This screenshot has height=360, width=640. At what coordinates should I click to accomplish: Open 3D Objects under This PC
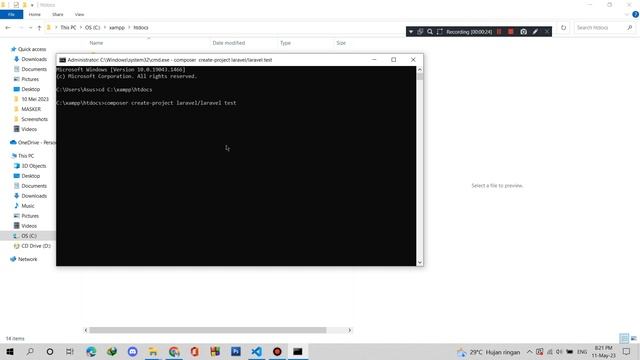click(x=33, y=166)
